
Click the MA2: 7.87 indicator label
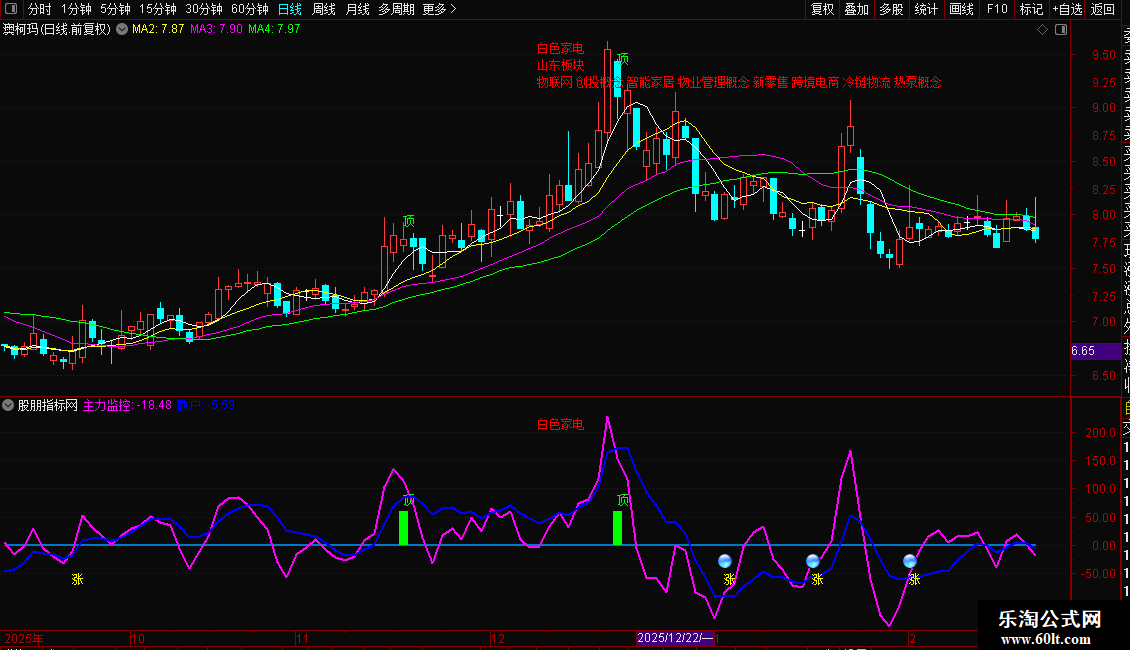[x=158, y=29]
